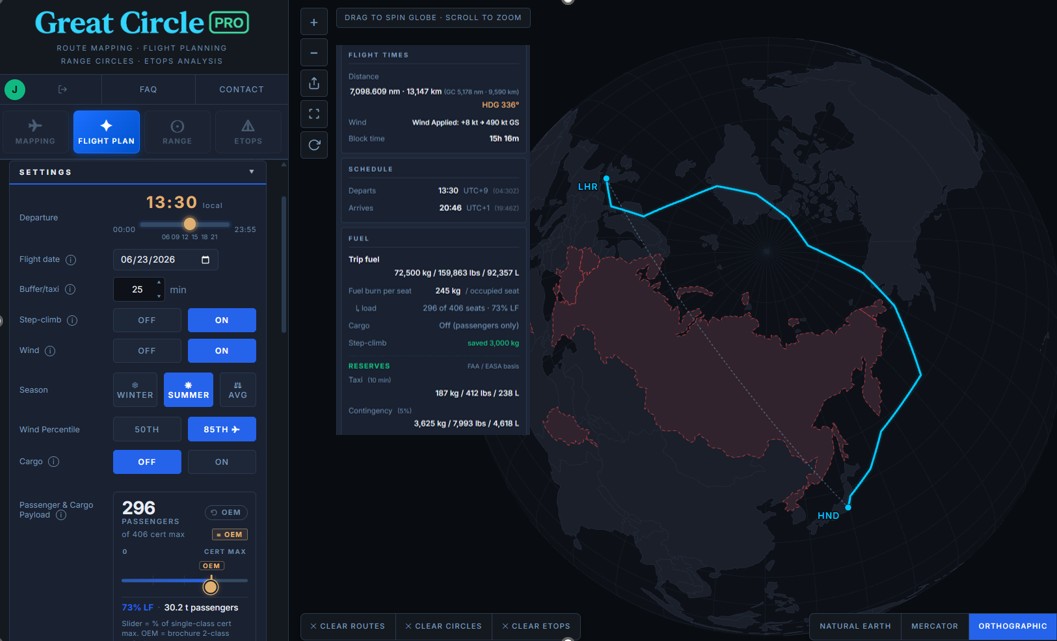Click the departure time slider handle
The width and height of the screenshot is (1057, 641).
(x=189, y=224)
